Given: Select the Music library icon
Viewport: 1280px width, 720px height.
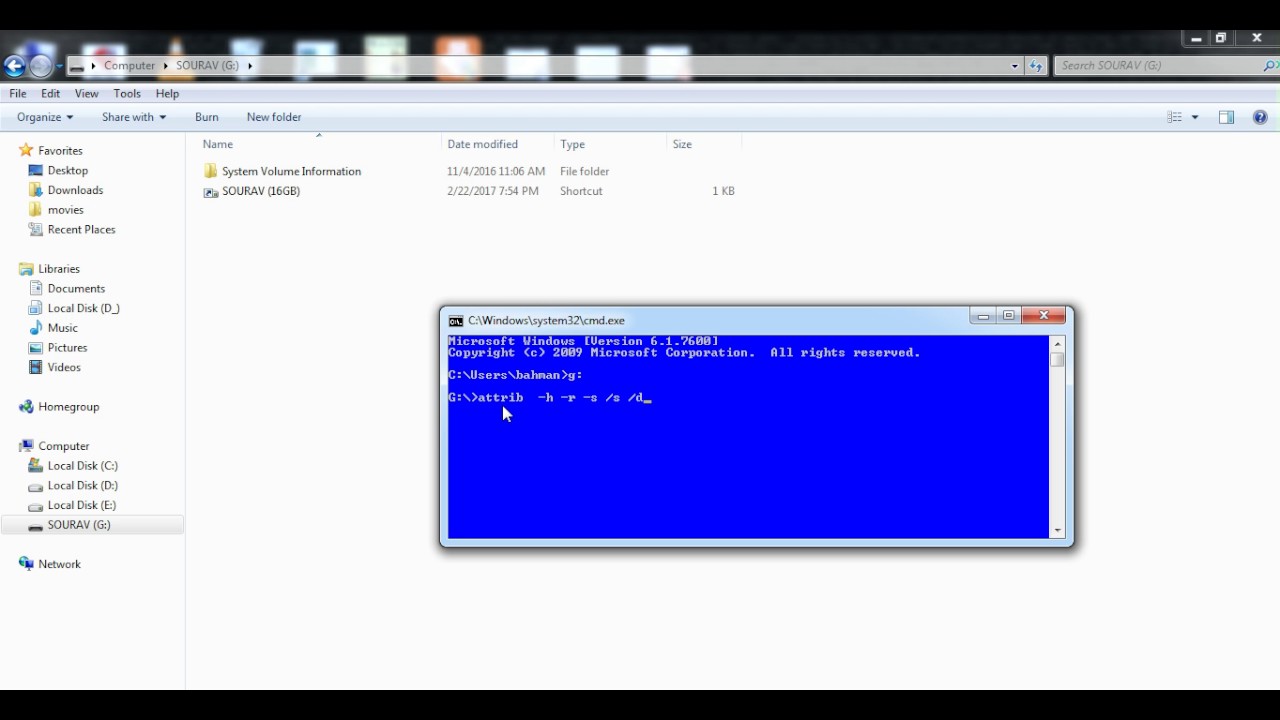Looking at the screenshot, I should pyautogui.click(x=36, y=328).
